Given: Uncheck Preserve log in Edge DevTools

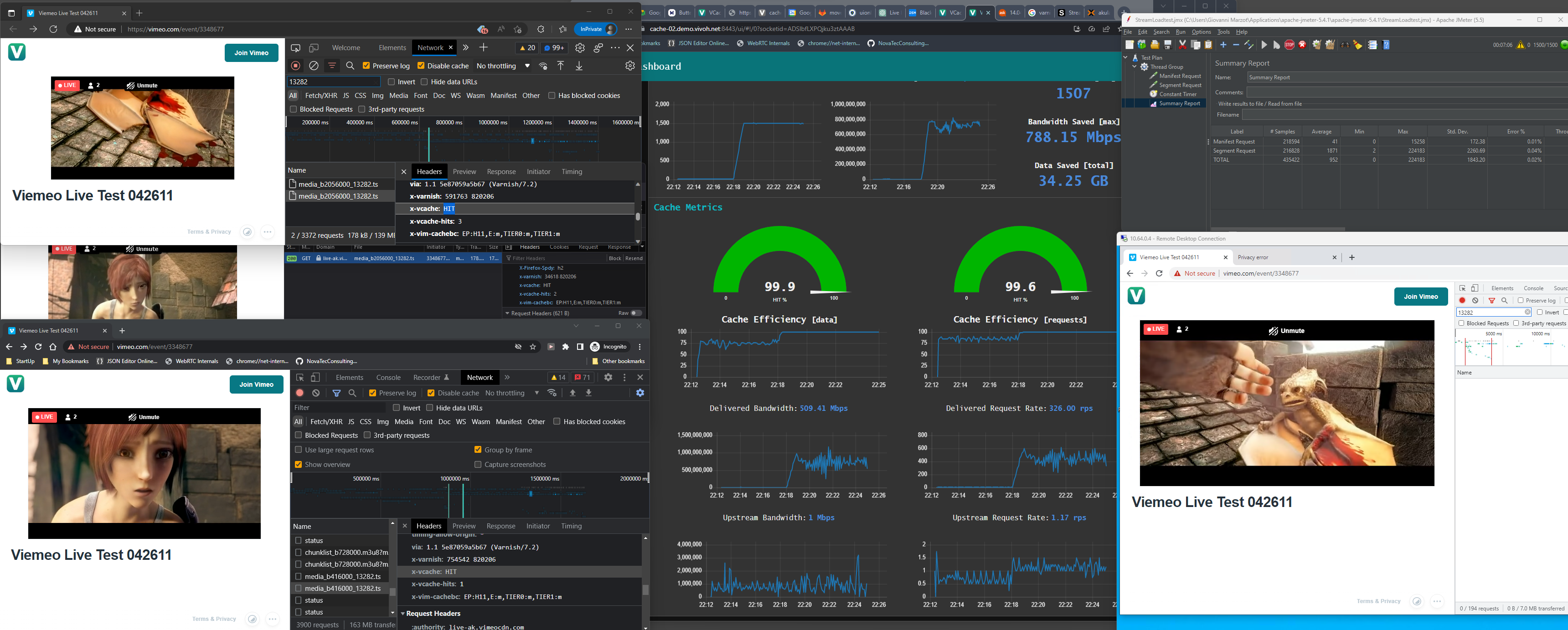Looking at the screenshot, I should click(x=366, y=66).
